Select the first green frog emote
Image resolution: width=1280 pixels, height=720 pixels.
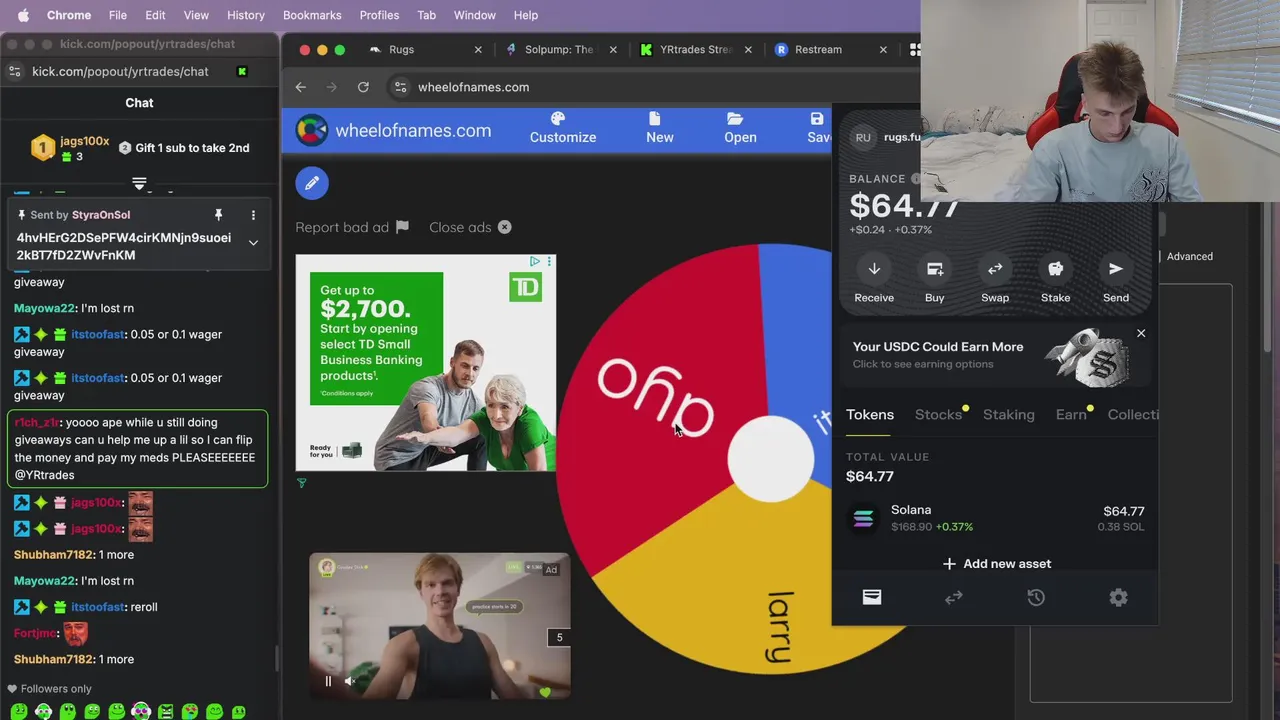coord(19,712)
